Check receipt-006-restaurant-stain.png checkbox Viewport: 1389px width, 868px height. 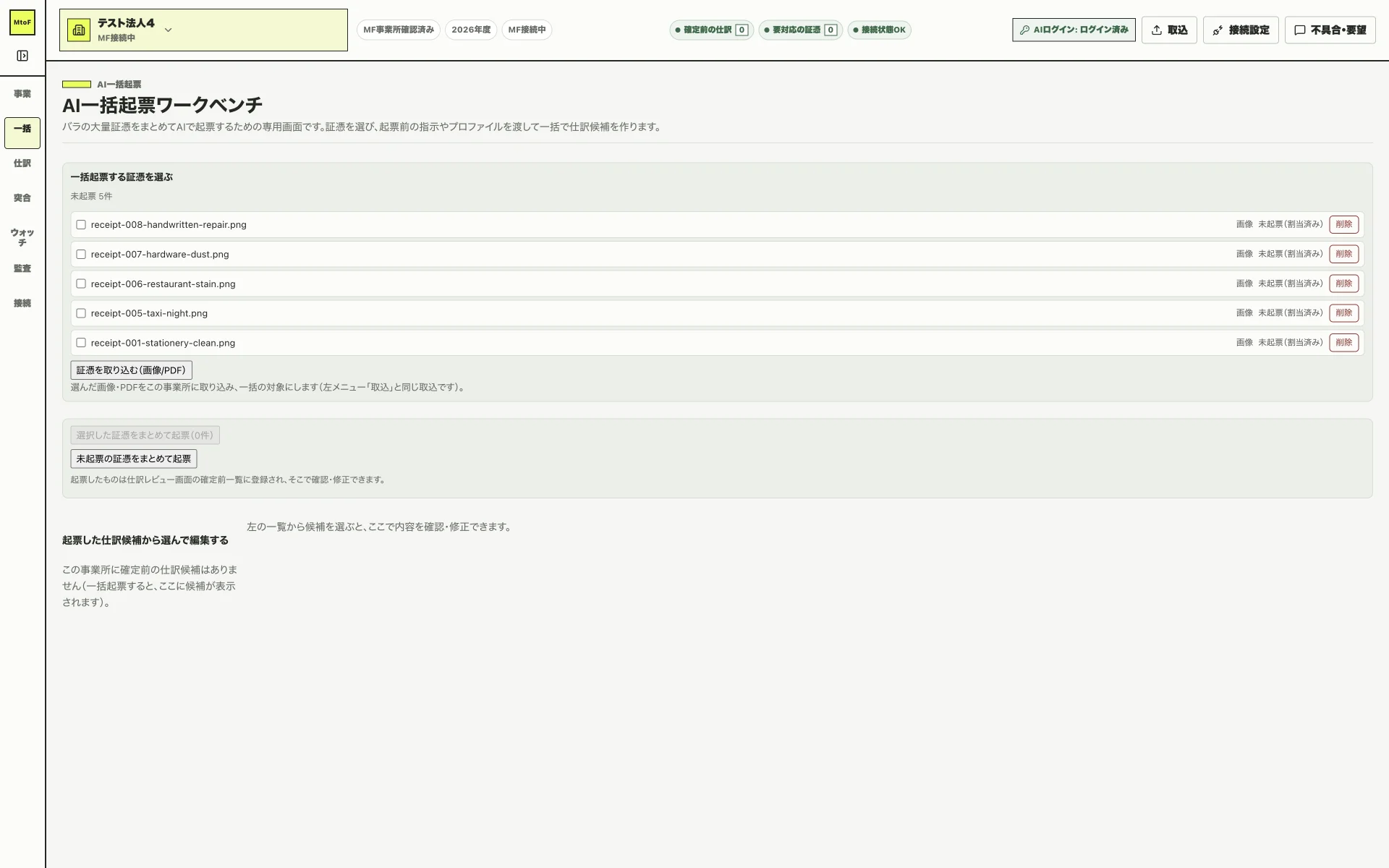tap(81, 284)
